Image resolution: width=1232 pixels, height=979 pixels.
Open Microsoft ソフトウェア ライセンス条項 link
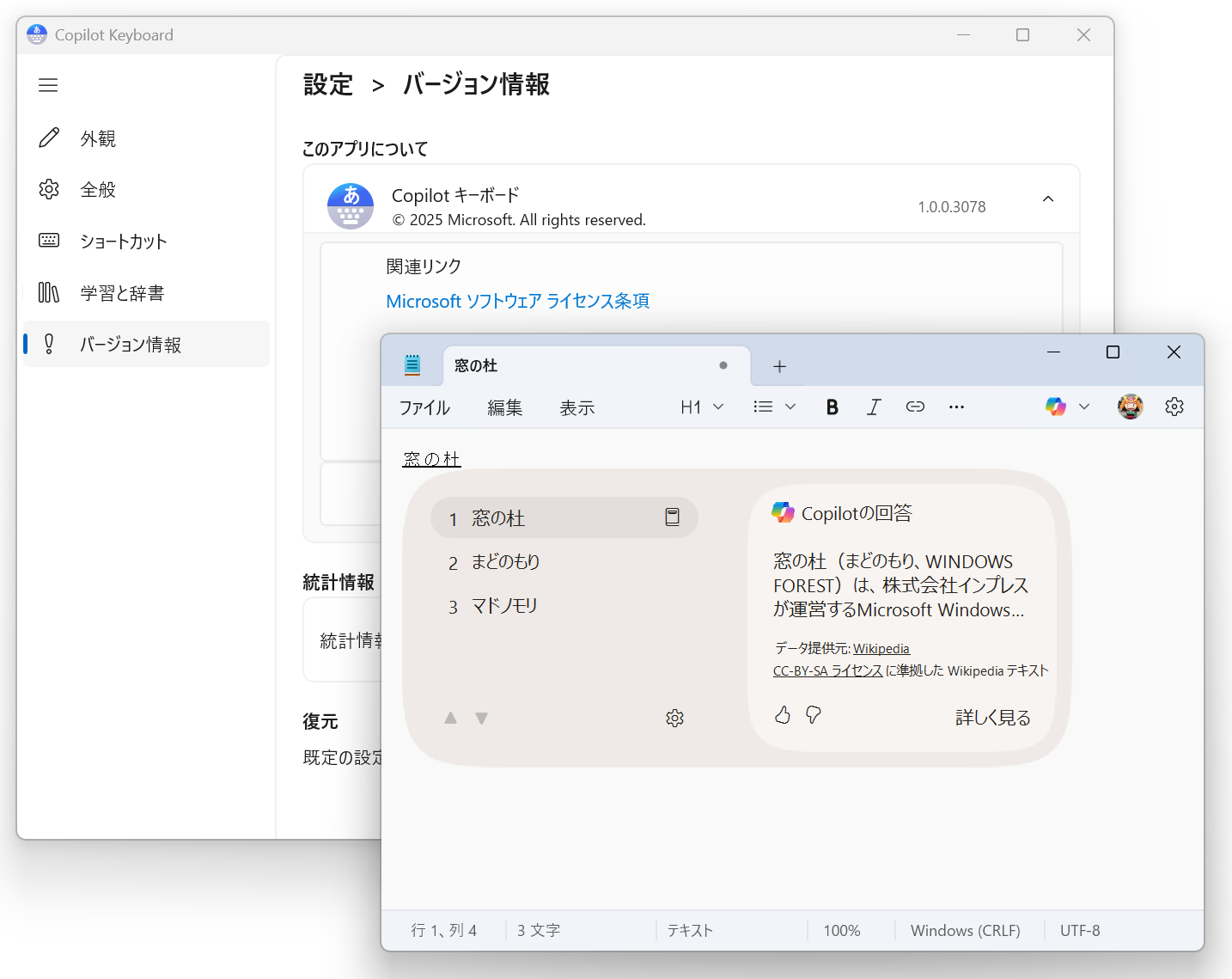pyautogui.click(x=517, y=301)
